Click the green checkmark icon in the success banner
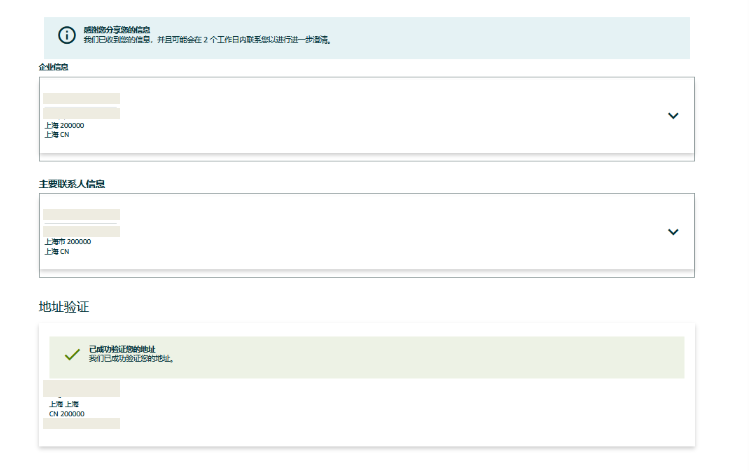 (x=72, y=355)
